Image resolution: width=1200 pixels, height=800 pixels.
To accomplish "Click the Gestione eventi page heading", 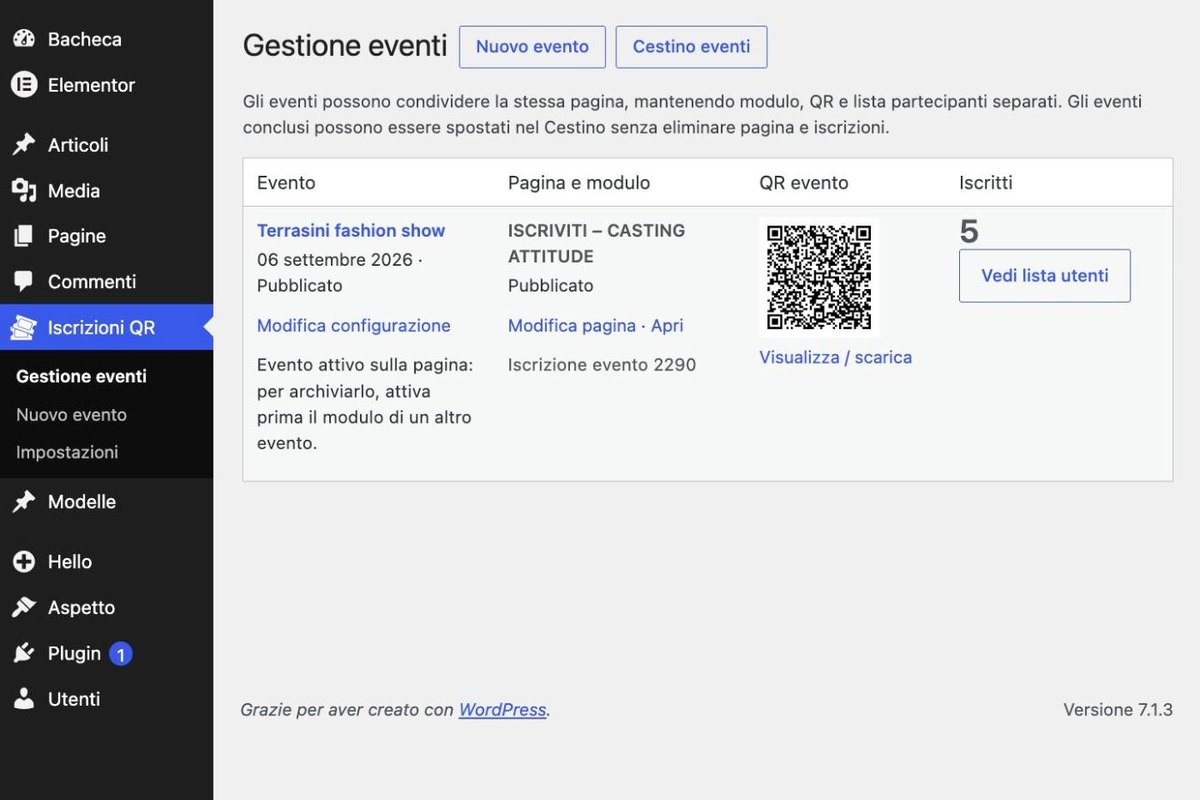I will (345, 46).
